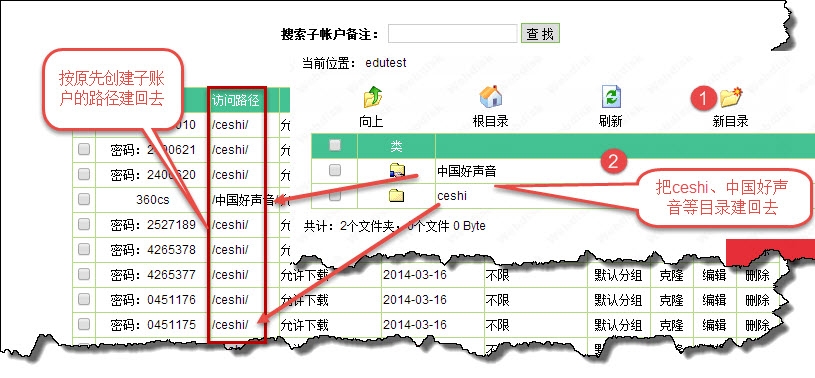The height and width of the screenshot is (378, 815).
Task: Click 删除 in row 0451176
Action: (757, 300)
